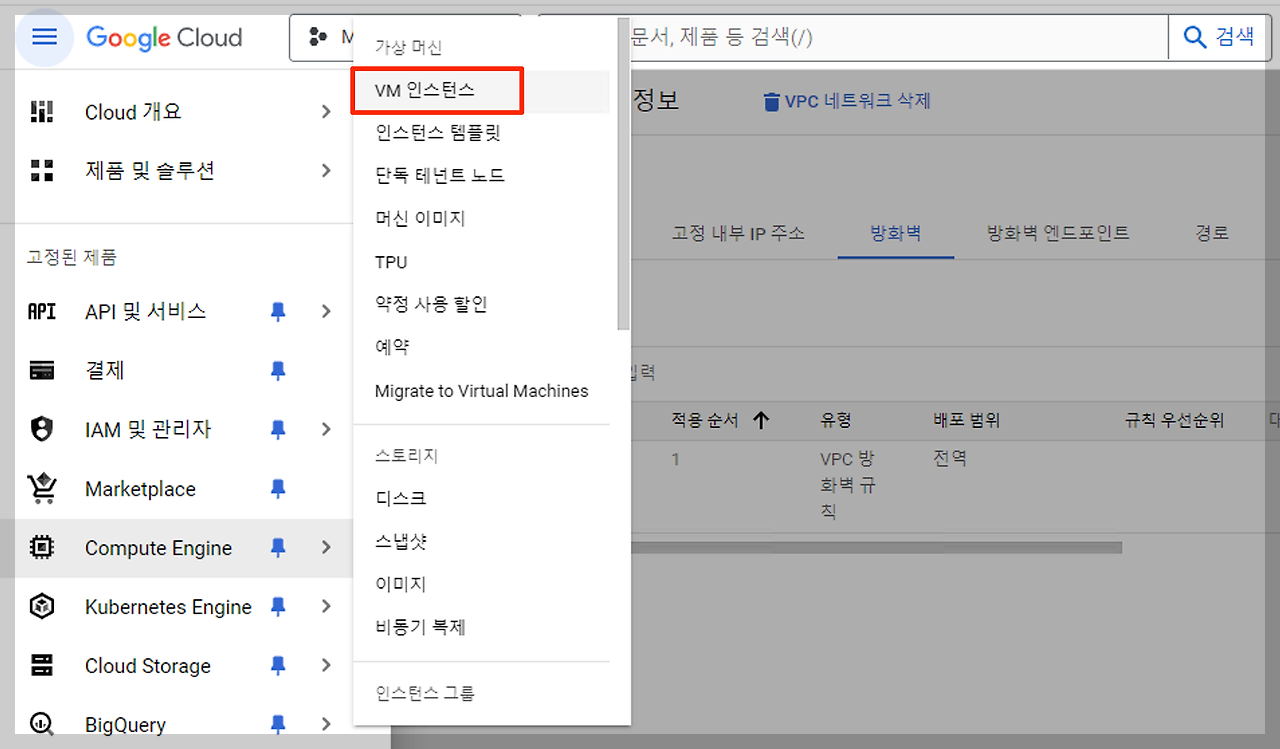This screenshot has width=1280, height=749.
Task: Click the 제품 및 솔루션 grid icon
Action: pos(42,171)
